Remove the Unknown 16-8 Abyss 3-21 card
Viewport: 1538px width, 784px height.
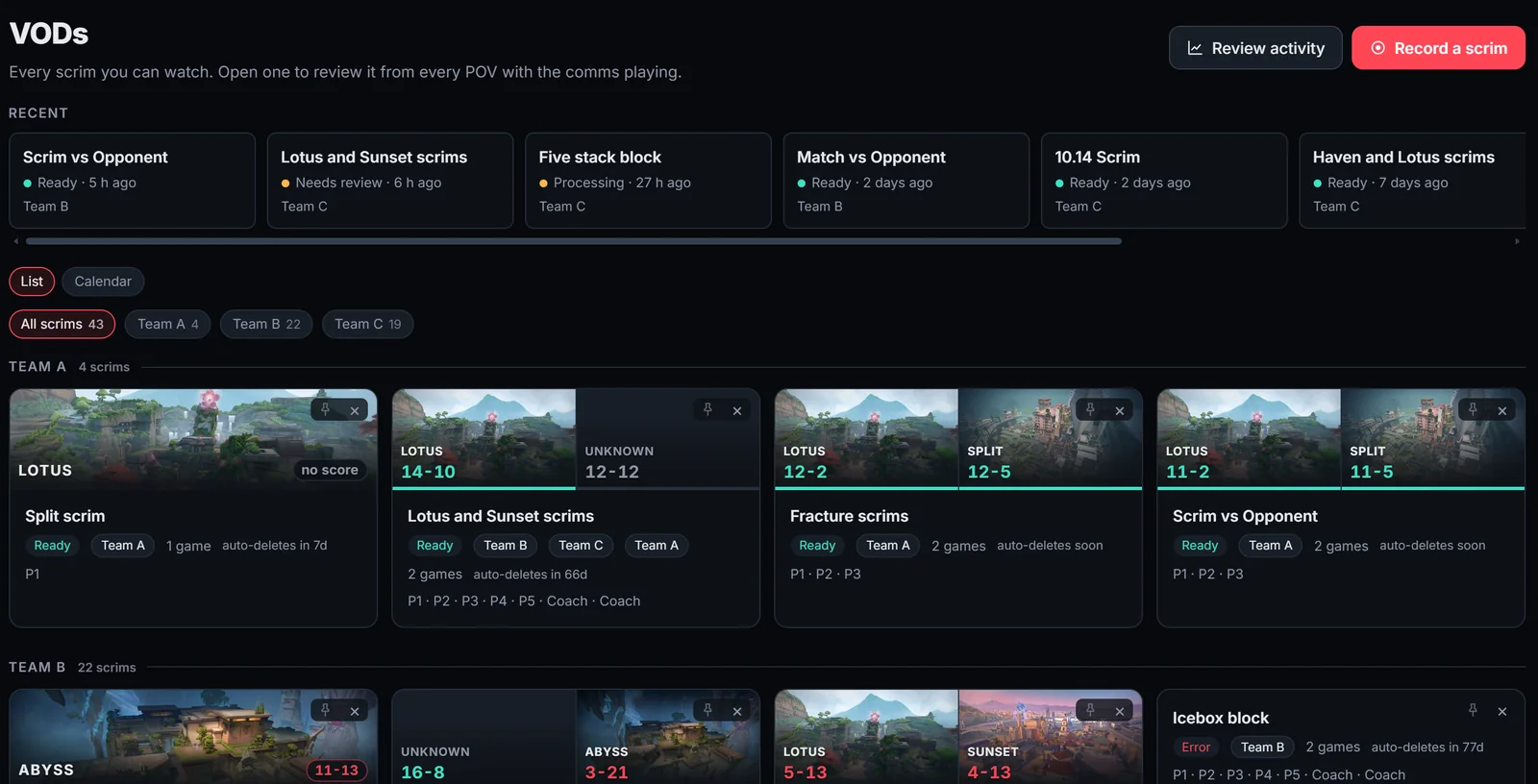(x=737, y=711)
